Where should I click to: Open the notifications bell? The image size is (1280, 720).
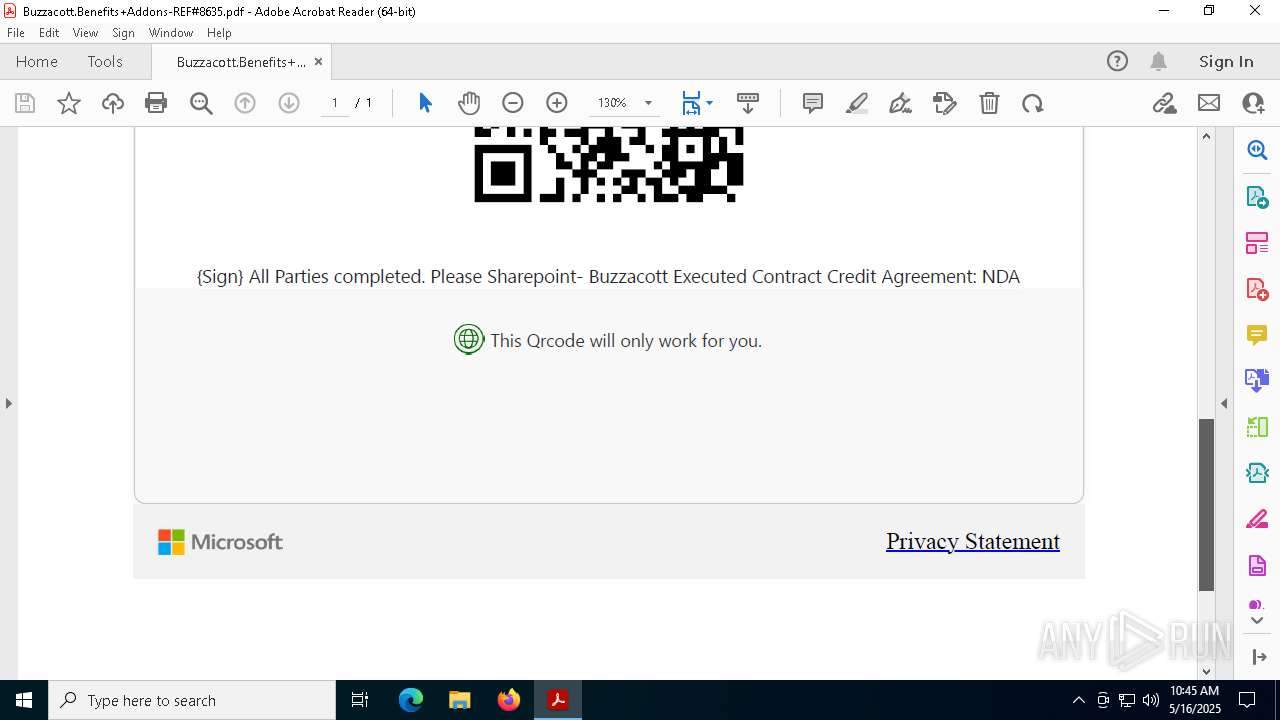click(1158, 61)
